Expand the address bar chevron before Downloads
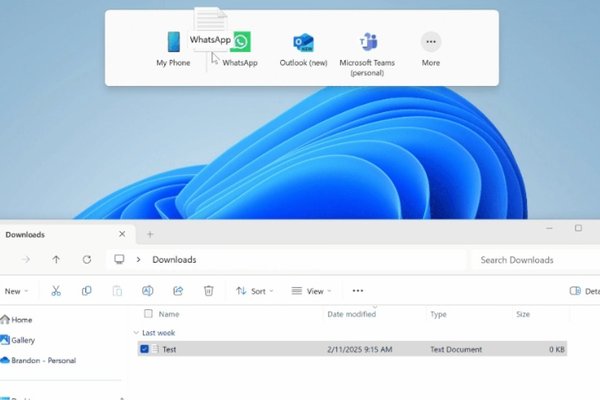600x400 pixels. (x=139, y=260)
